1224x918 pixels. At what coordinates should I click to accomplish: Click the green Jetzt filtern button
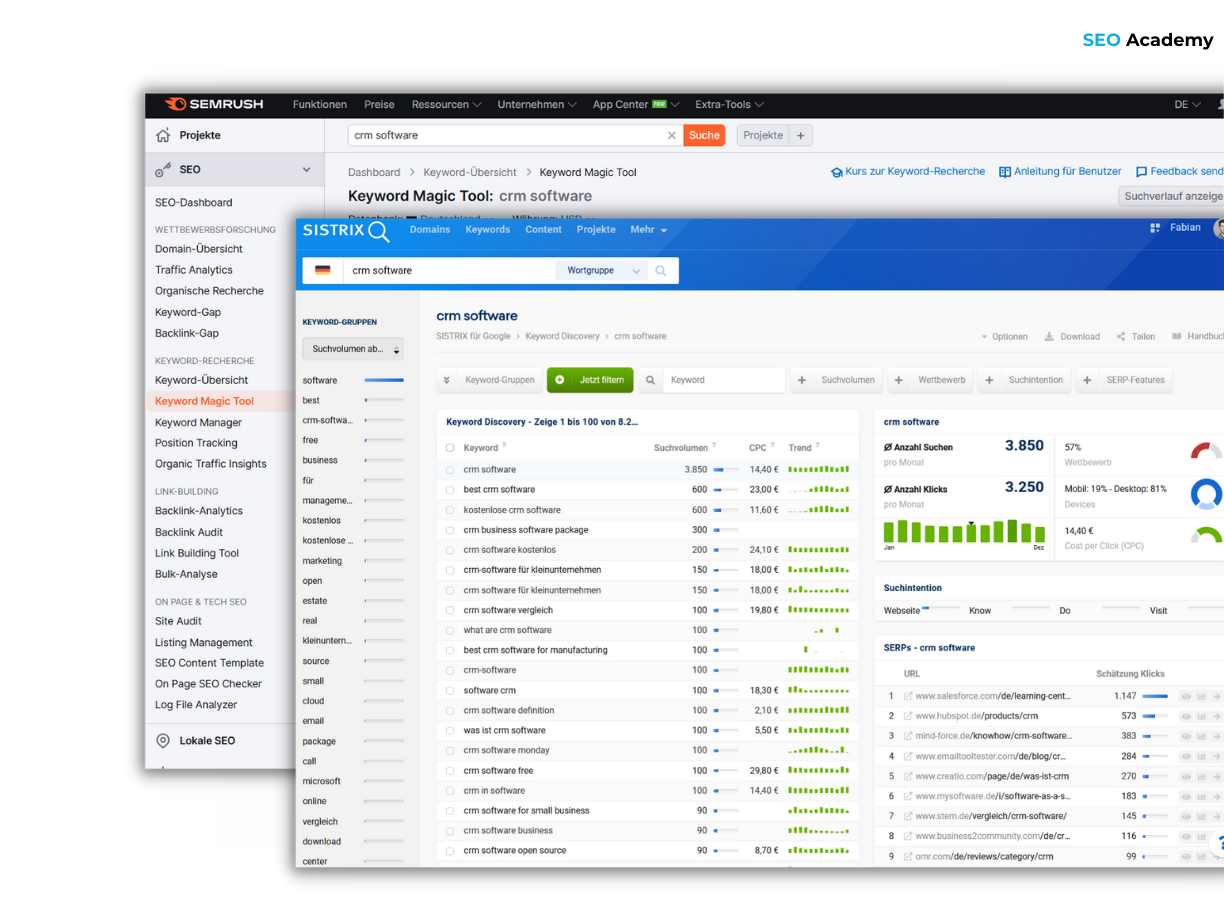(590, 380)
